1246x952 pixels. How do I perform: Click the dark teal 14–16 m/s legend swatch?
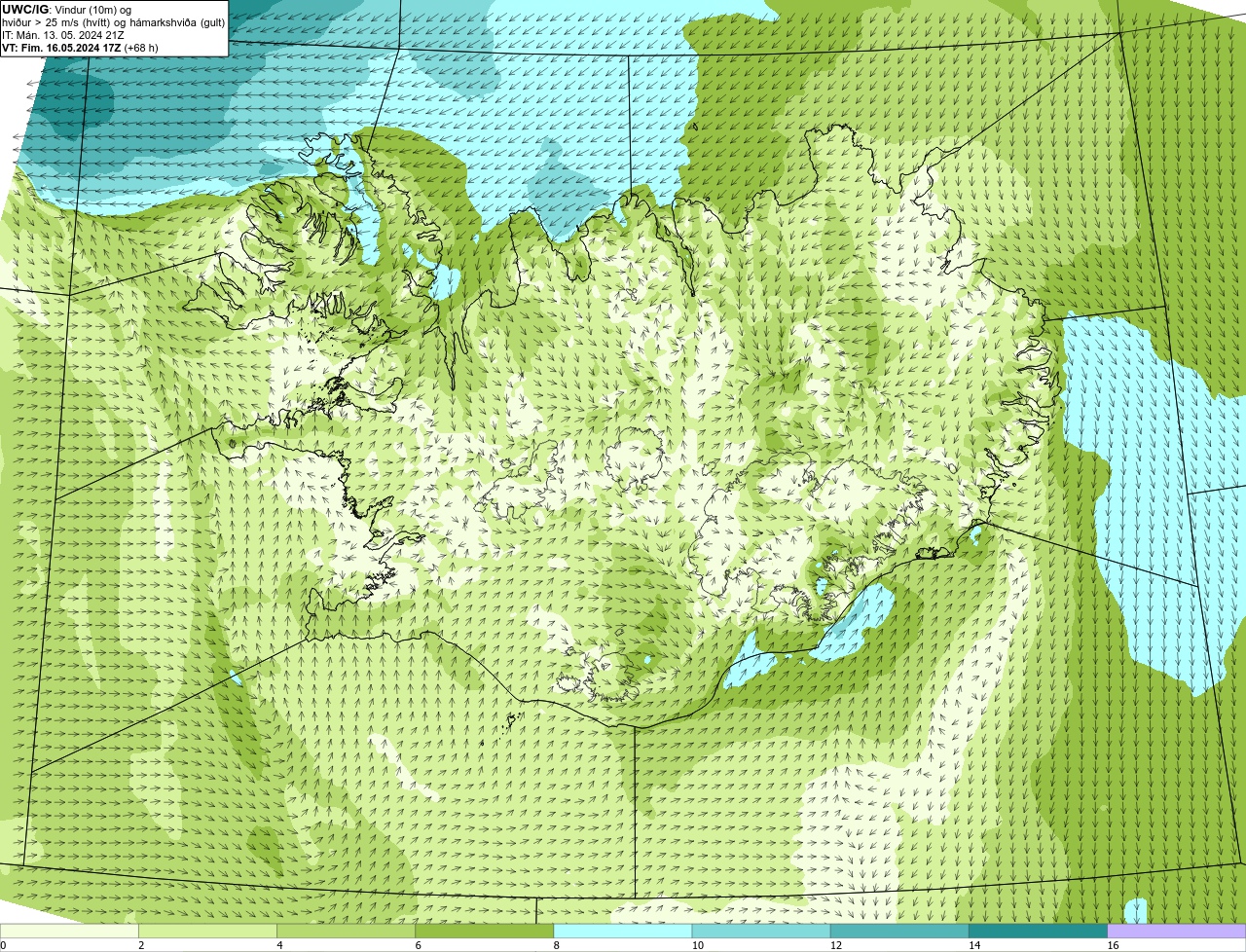click(1038, 931)
